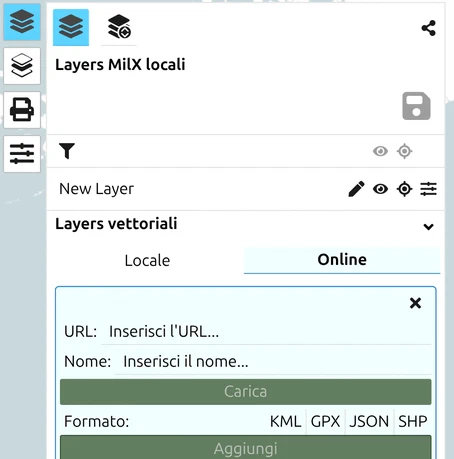Click the Layers MilX locali heading

tap(120, 65)
